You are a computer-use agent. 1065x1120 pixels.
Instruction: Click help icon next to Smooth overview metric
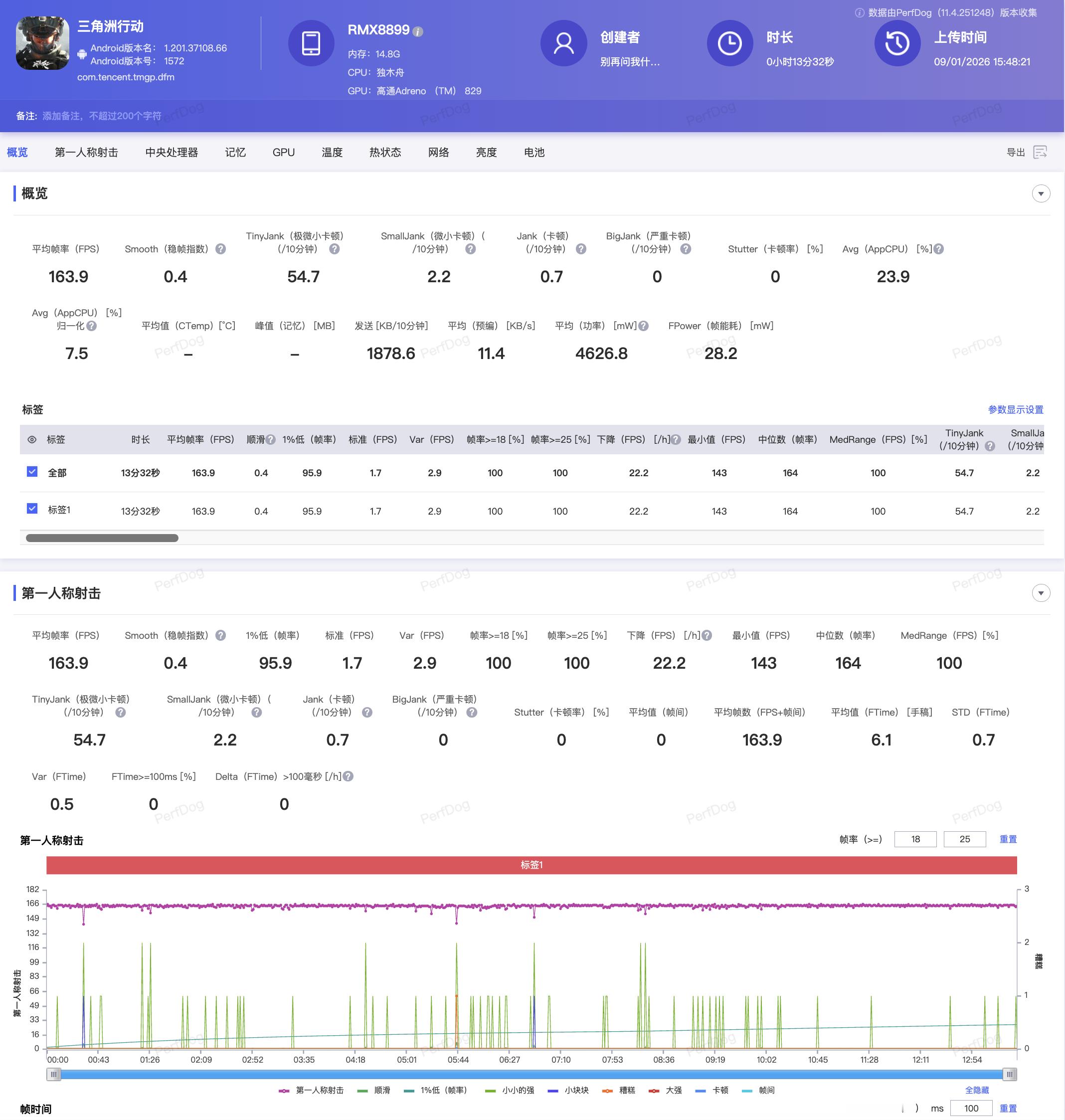click(x=221, y=249)
